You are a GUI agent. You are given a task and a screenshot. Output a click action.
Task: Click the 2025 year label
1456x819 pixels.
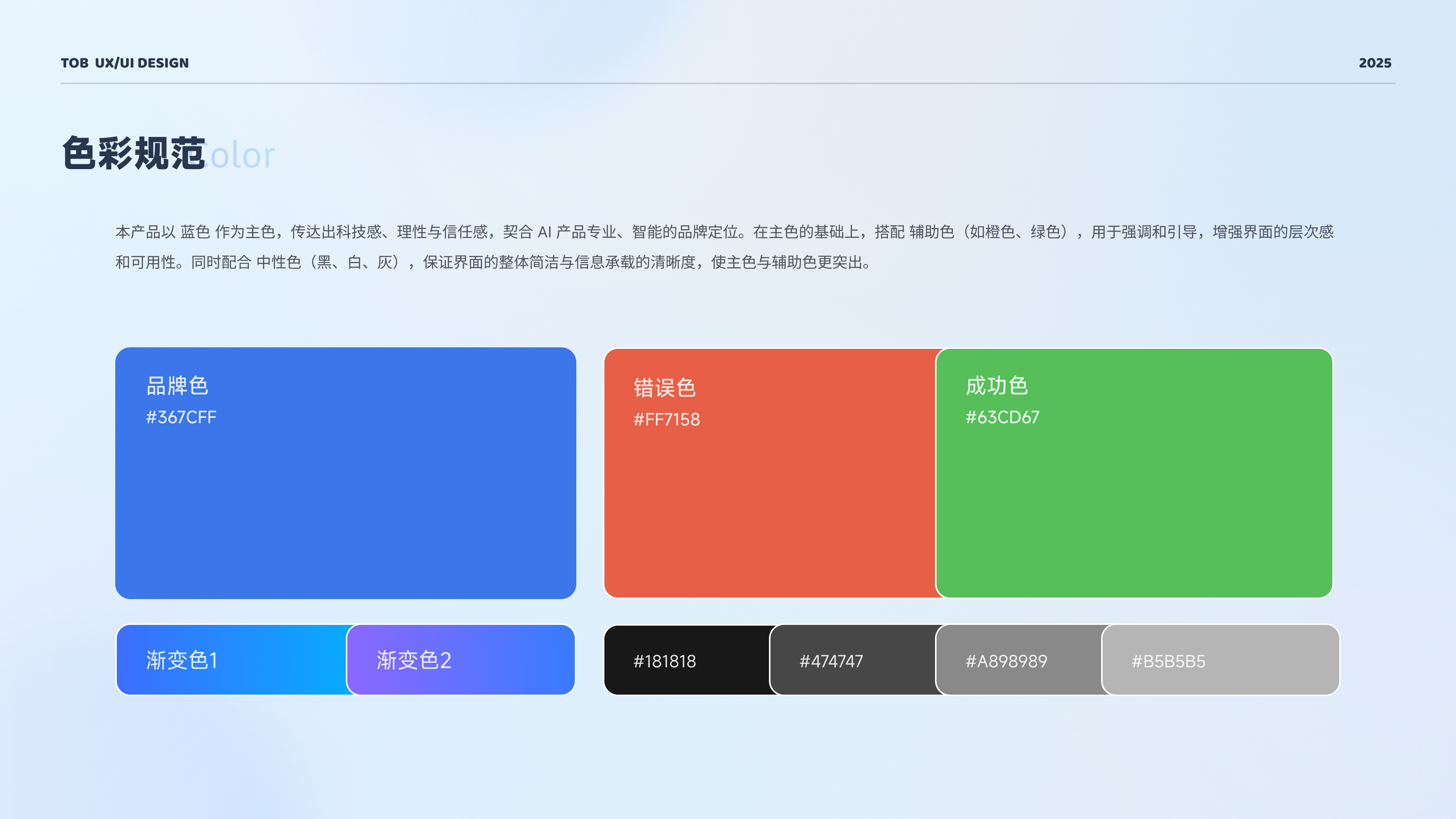pyautogui.click(x=1374, y=63)
